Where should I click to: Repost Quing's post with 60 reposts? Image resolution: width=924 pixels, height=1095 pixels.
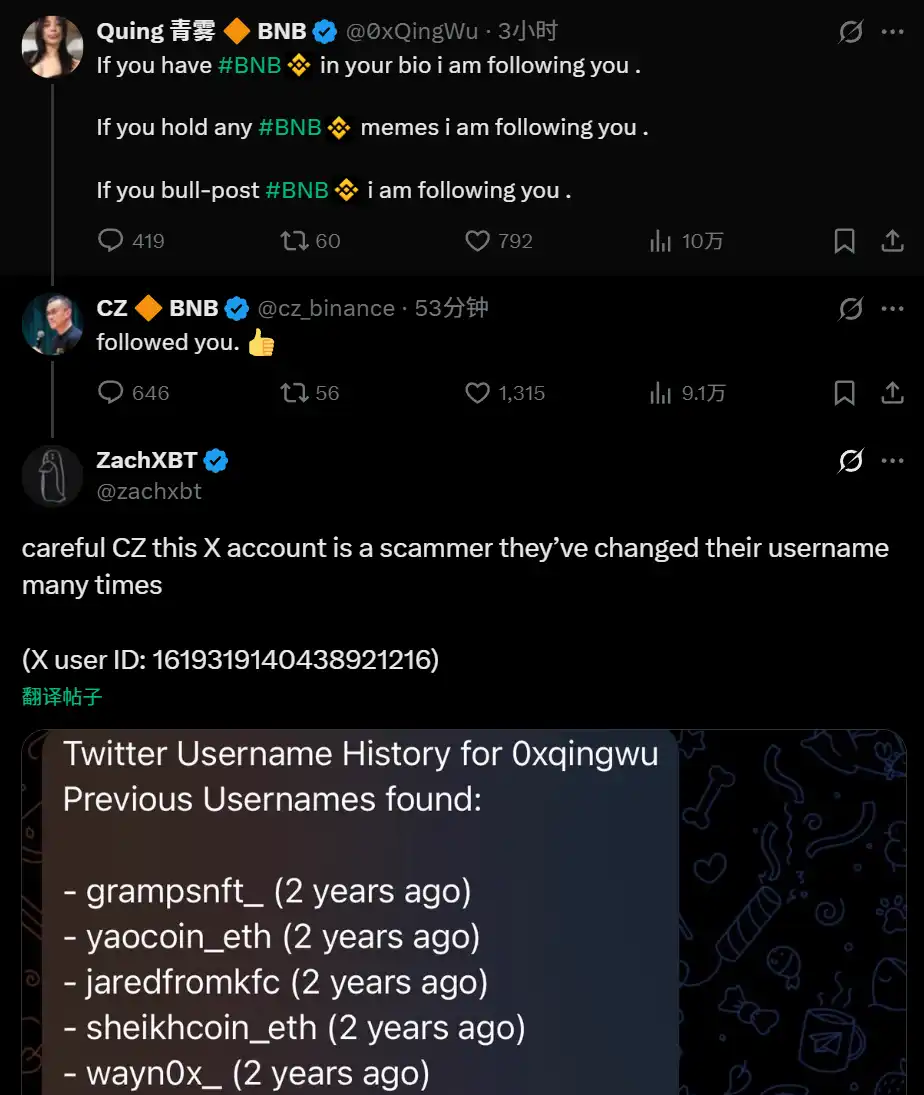coord(294,241)
